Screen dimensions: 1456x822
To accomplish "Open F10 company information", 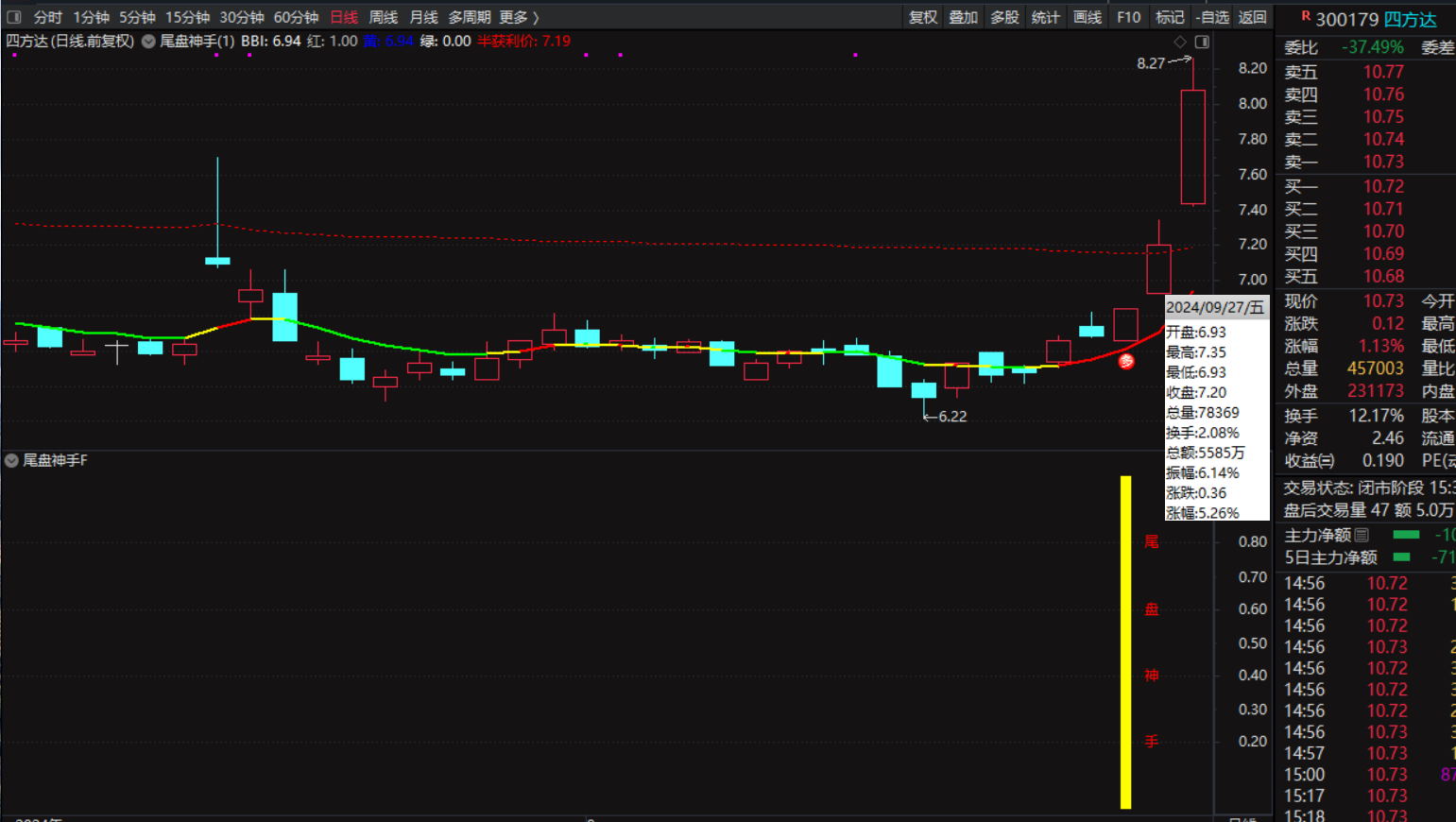I will (1128, 17).
